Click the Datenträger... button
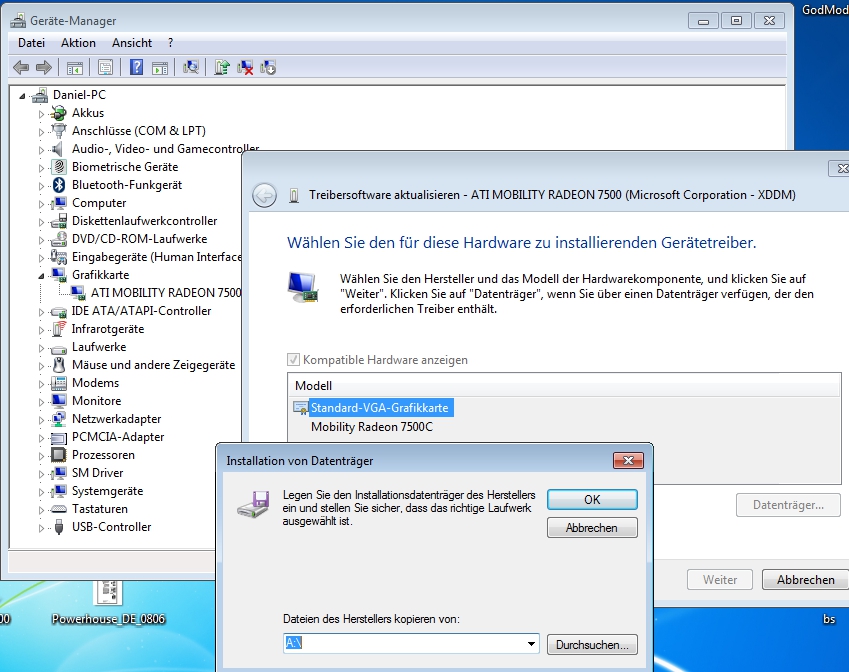This screenshot has height=672, width=849. tap(788, 505)
